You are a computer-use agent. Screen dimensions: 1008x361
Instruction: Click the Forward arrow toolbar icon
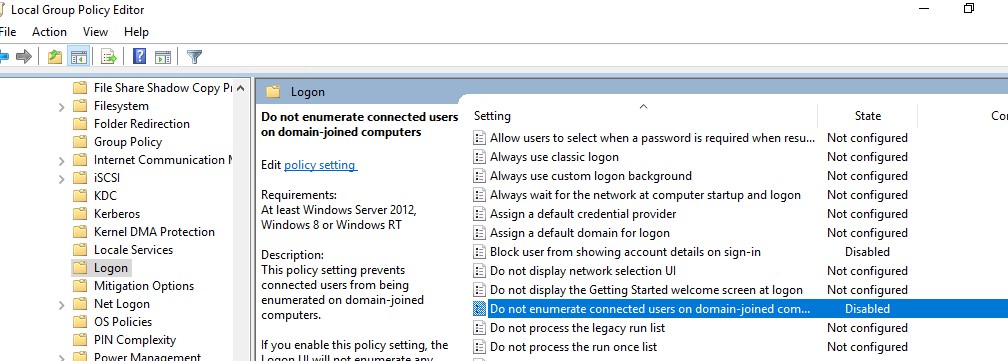(24, 57)
